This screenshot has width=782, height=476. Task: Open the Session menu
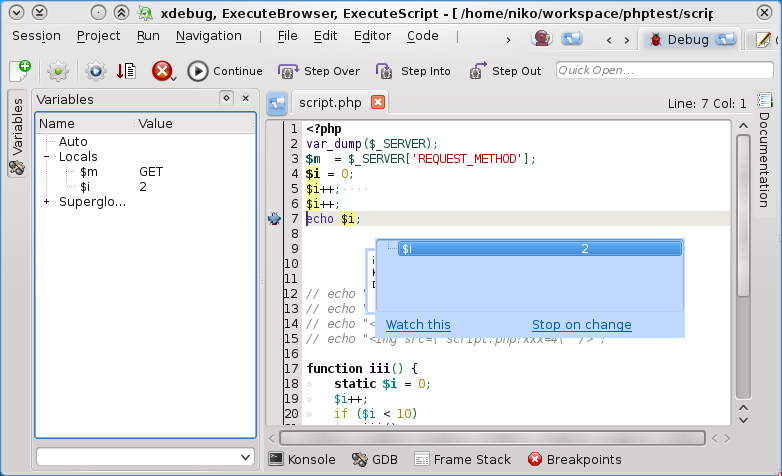click(36, 36)
